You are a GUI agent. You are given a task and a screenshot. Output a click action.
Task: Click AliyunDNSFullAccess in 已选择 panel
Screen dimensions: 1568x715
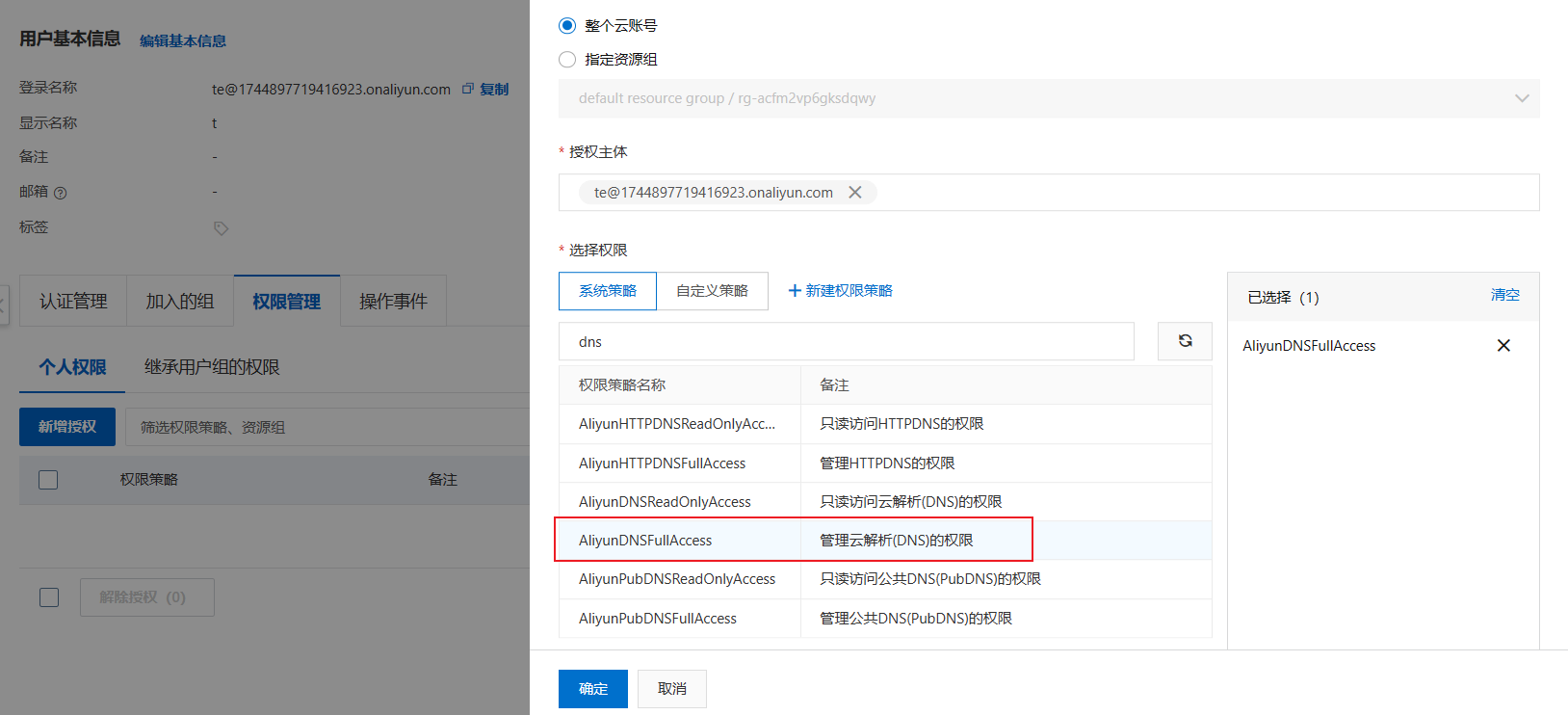tap(1309, 346)
